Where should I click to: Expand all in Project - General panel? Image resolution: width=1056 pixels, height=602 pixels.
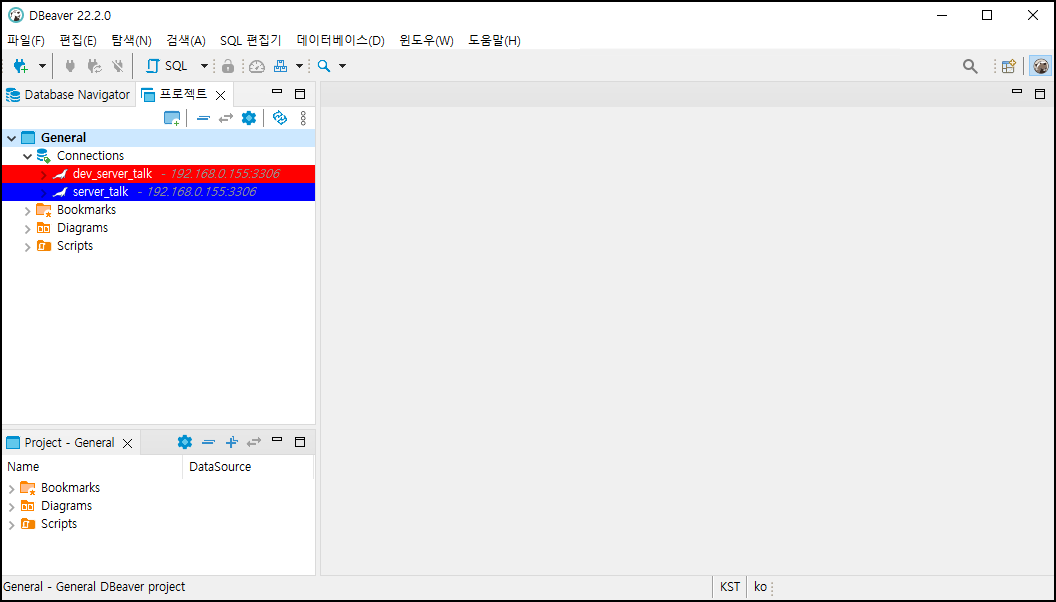point(232,442)
